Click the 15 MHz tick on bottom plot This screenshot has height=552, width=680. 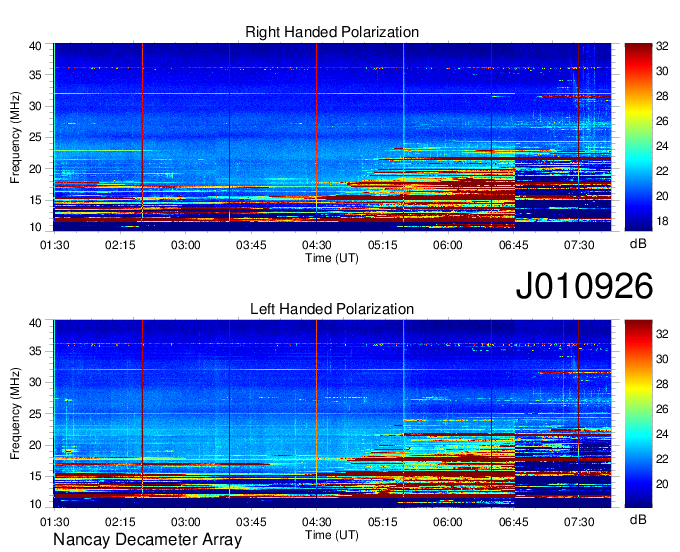click(x=36, y=476)
